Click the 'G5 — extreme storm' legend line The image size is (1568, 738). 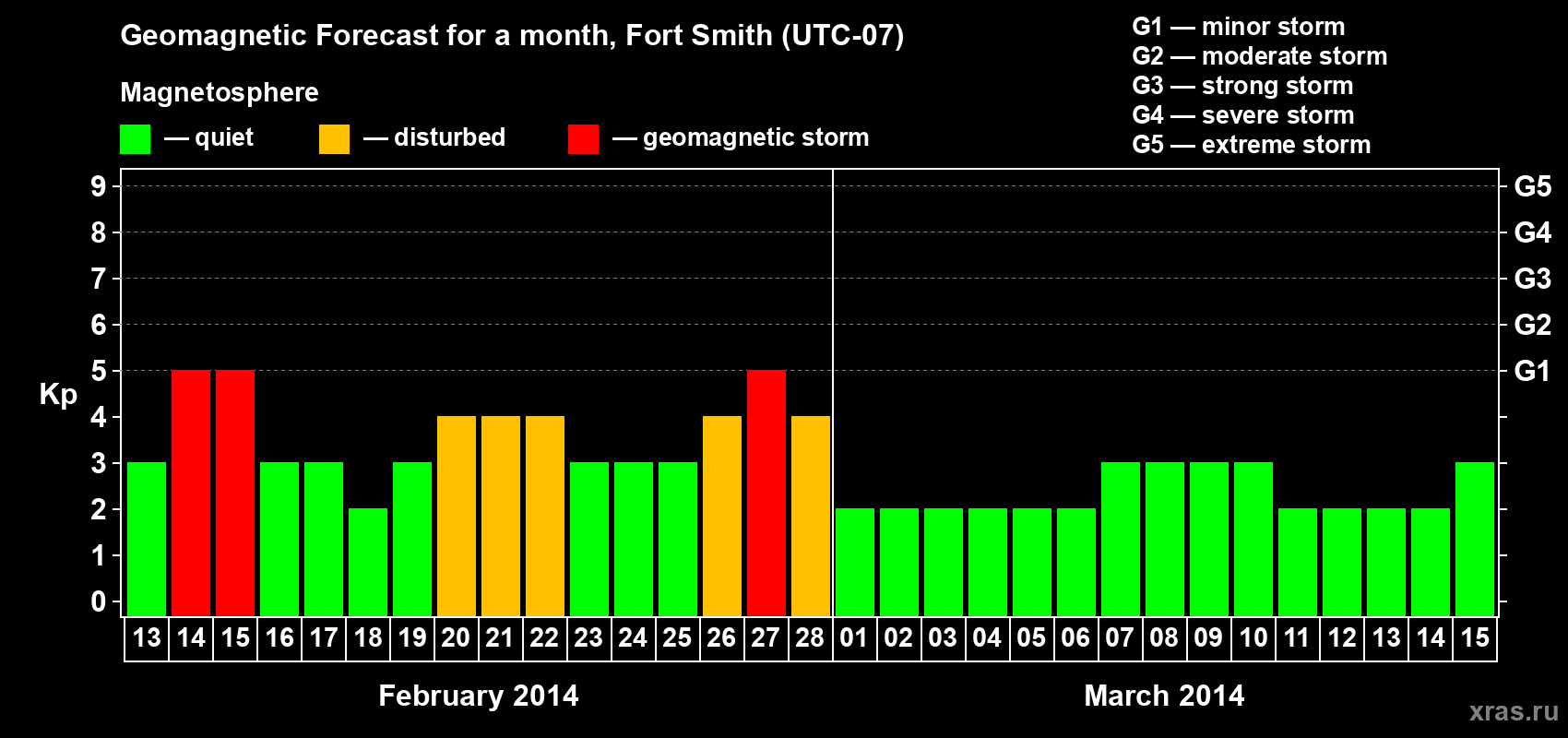[x=1252, y=145]
